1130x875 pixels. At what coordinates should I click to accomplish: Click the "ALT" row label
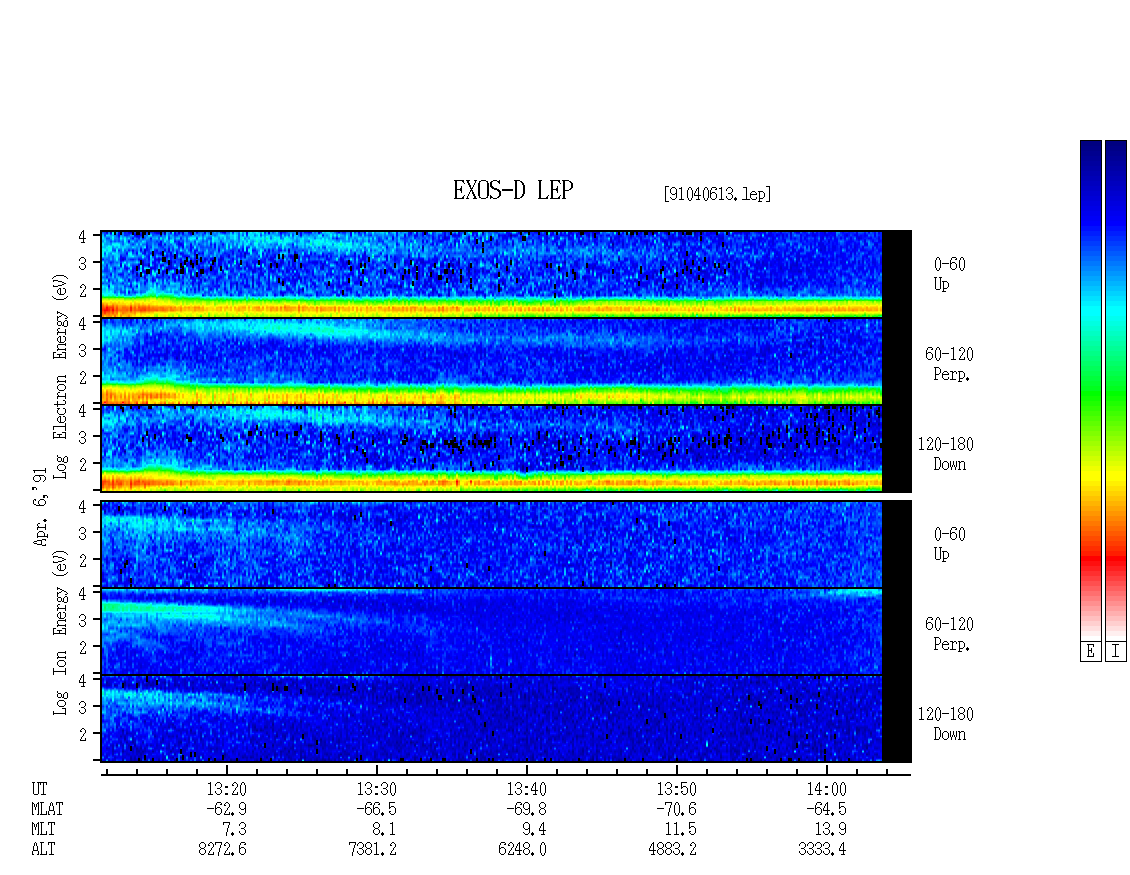(x=43, y=849)
